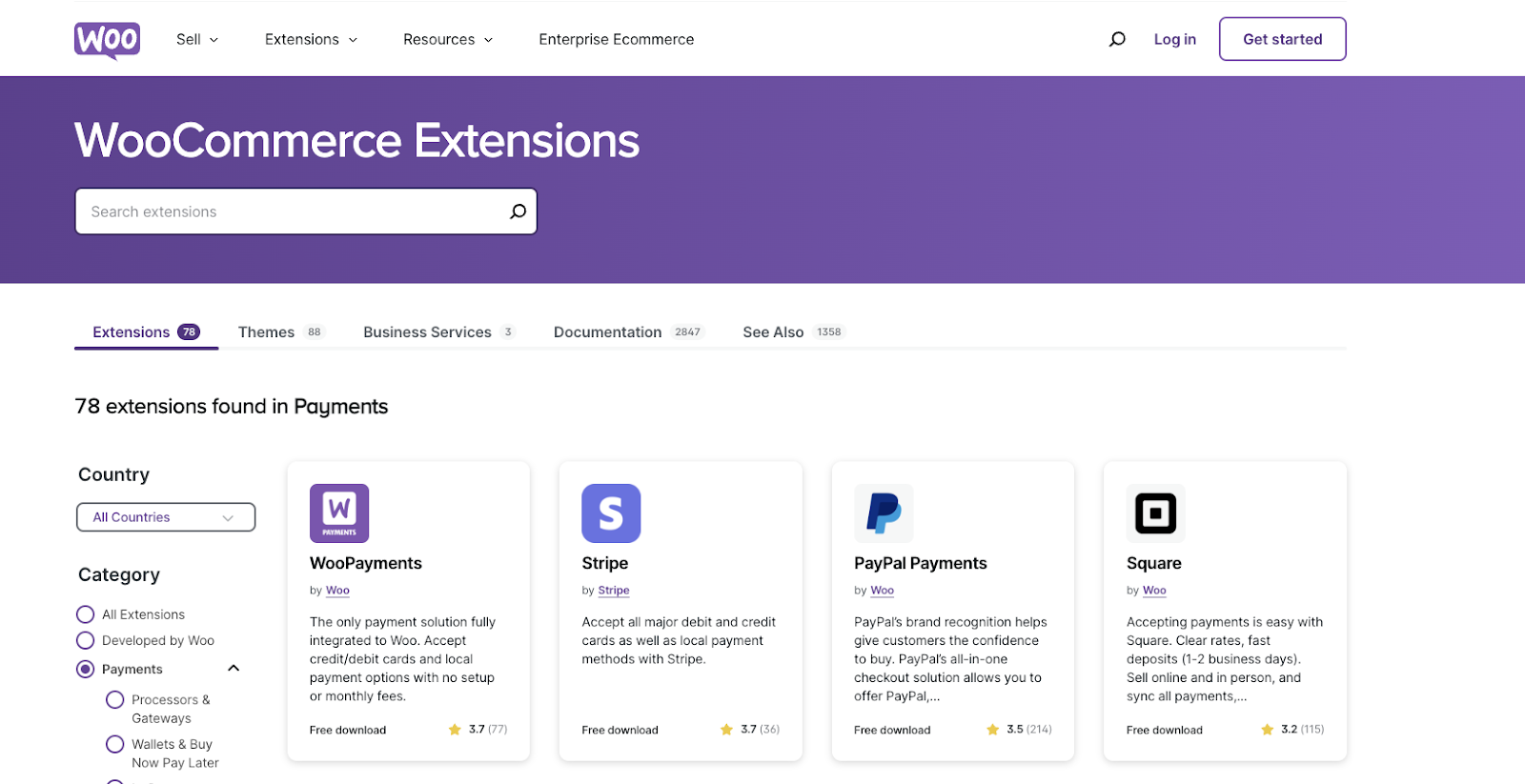The image size is (1525, 784).
Task: Open the Stripe title link
Action: click(x=605, y=563)
